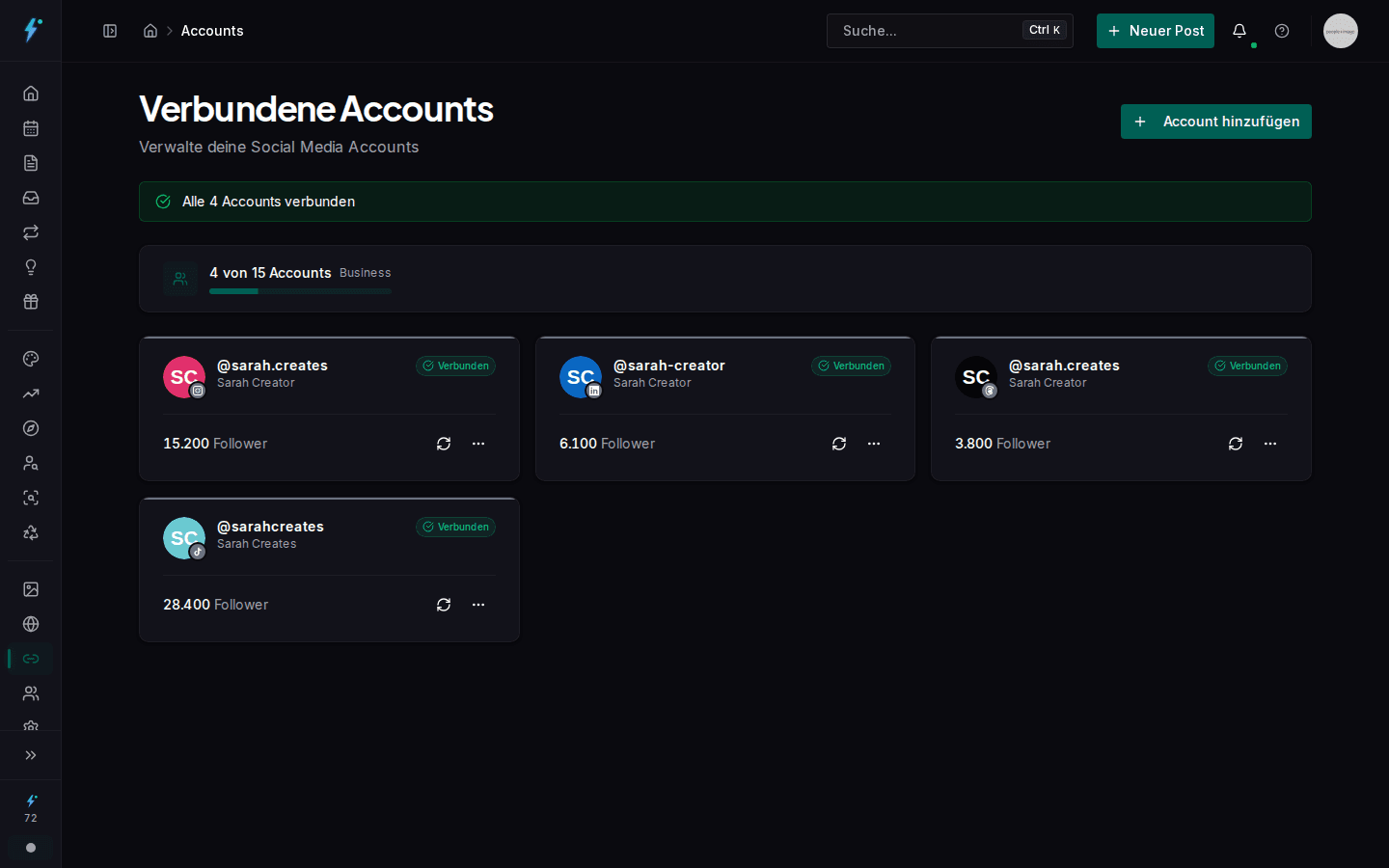Image resolution: width=1389 pixels, height=868 pixels.
Task: Click the Neuer Post button
Action: point(1156,31)
